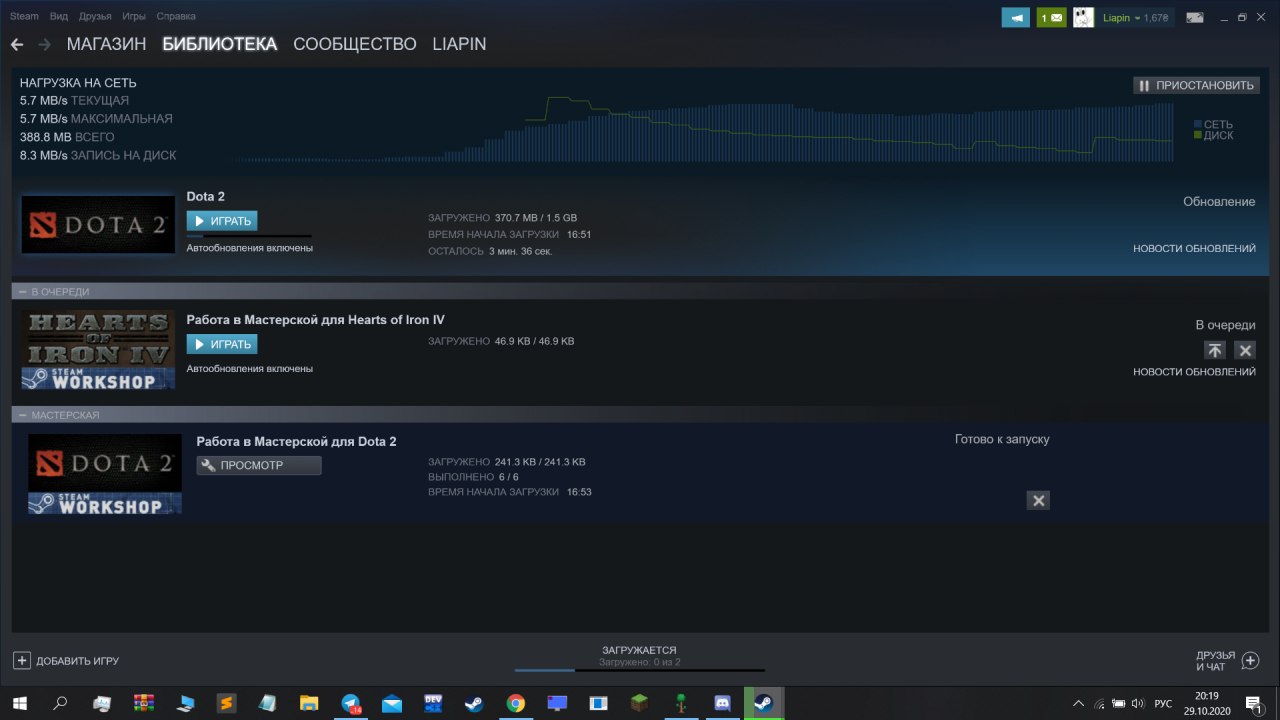Click the forward navigation arrow

coord(44,44)
